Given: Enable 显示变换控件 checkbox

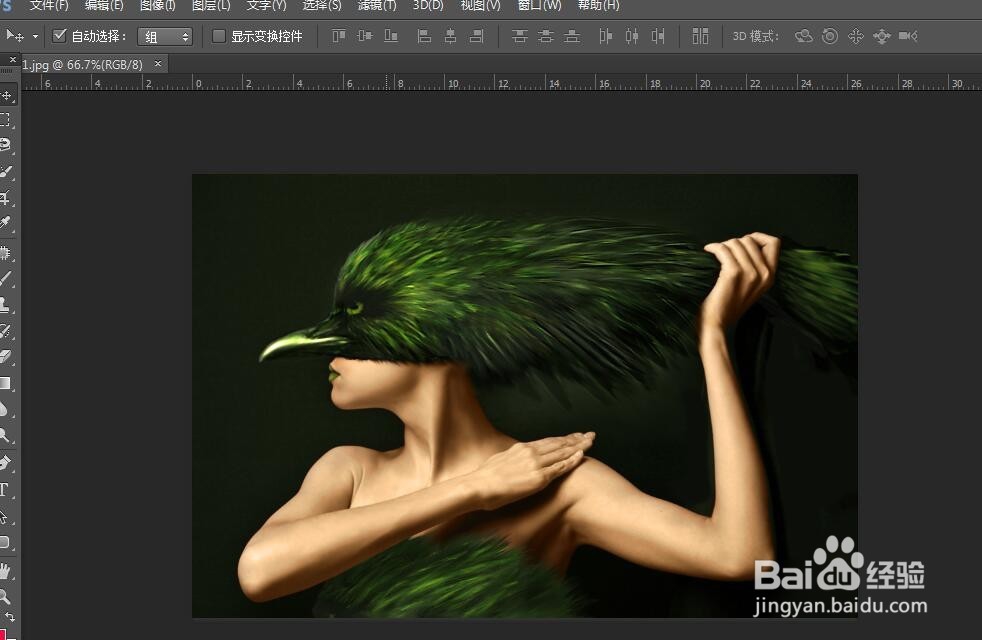Looking at the screenshot, I should [219, 36].
